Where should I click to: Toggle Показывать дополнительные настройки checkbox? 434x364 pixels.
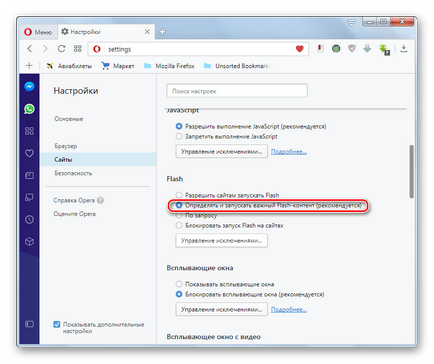(x=57, y=324)
